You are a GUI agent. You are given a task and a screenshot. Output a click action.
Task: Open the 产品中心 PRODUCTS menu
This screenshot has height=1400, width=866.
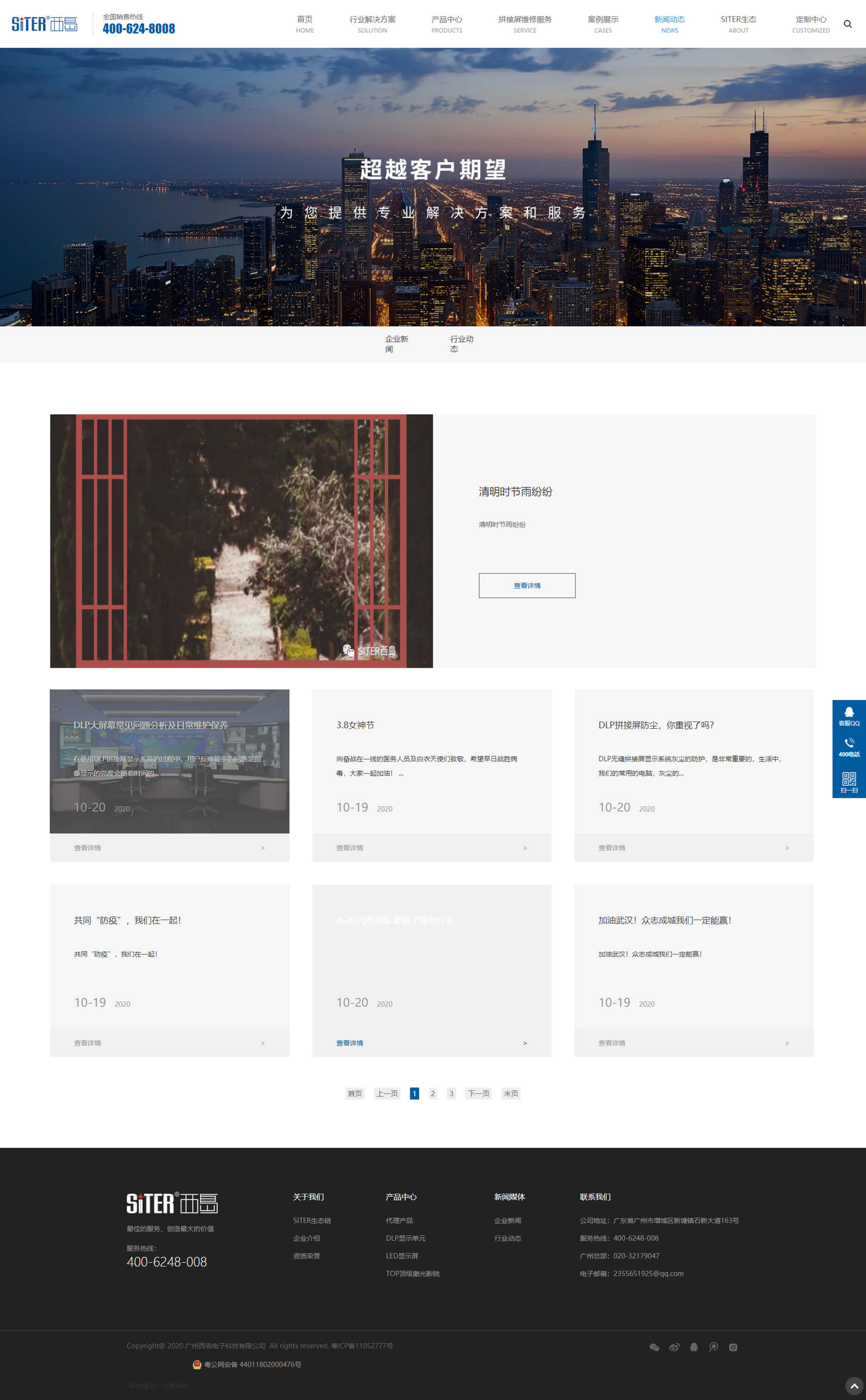(446, 24)
